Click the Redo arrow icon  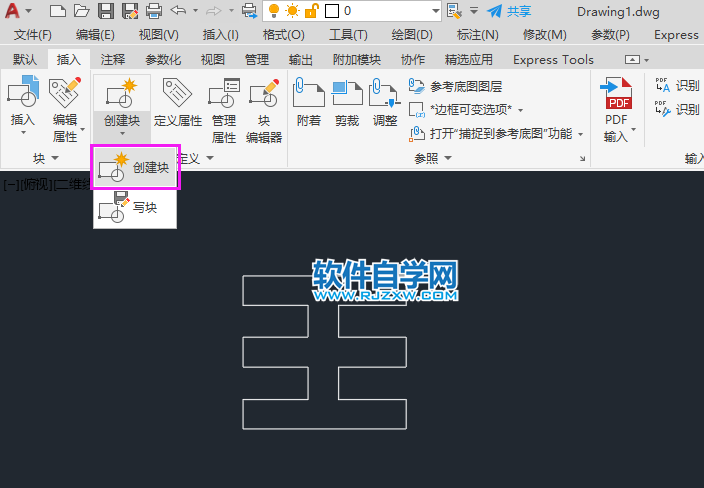click(213, 10)
